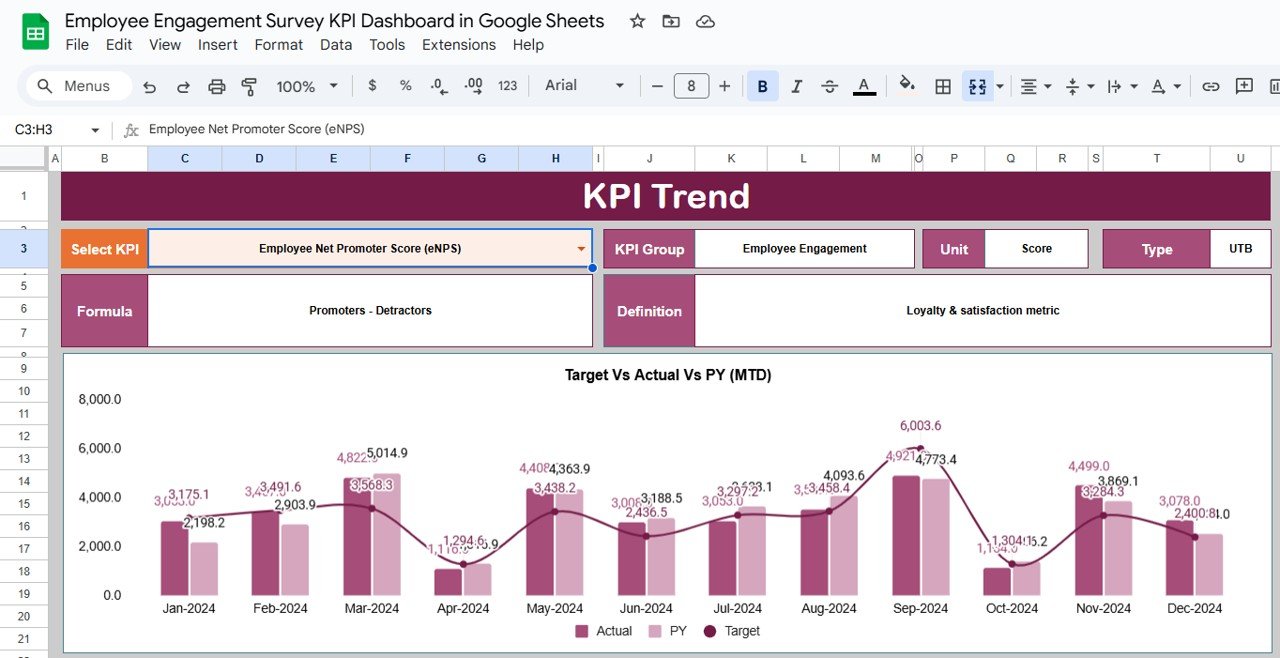Apply currency formatting

tap(372, 86)
